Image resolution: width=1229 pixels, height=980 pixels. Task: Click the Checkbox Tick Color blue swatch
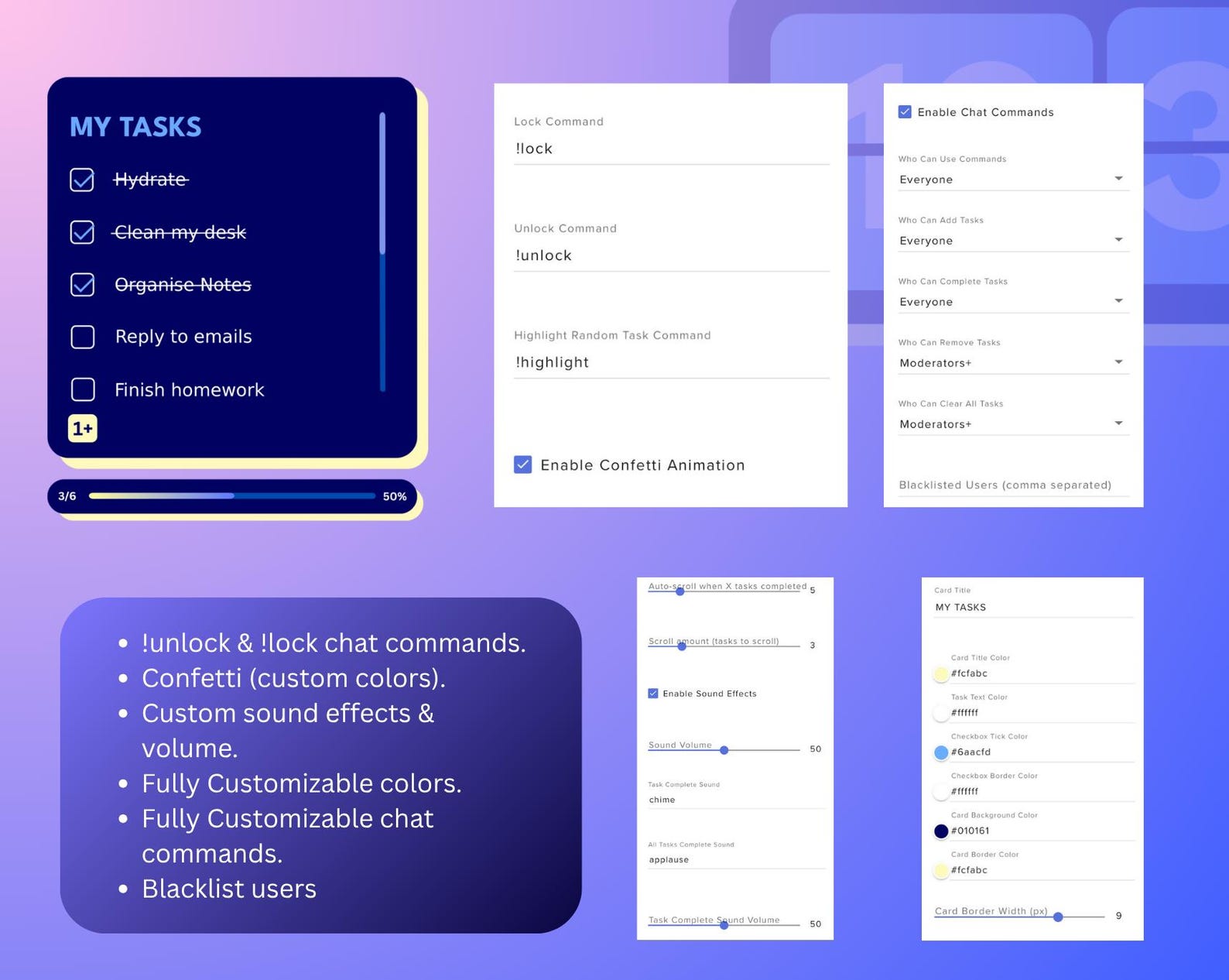pyautogui.click(x=941, y=752)
